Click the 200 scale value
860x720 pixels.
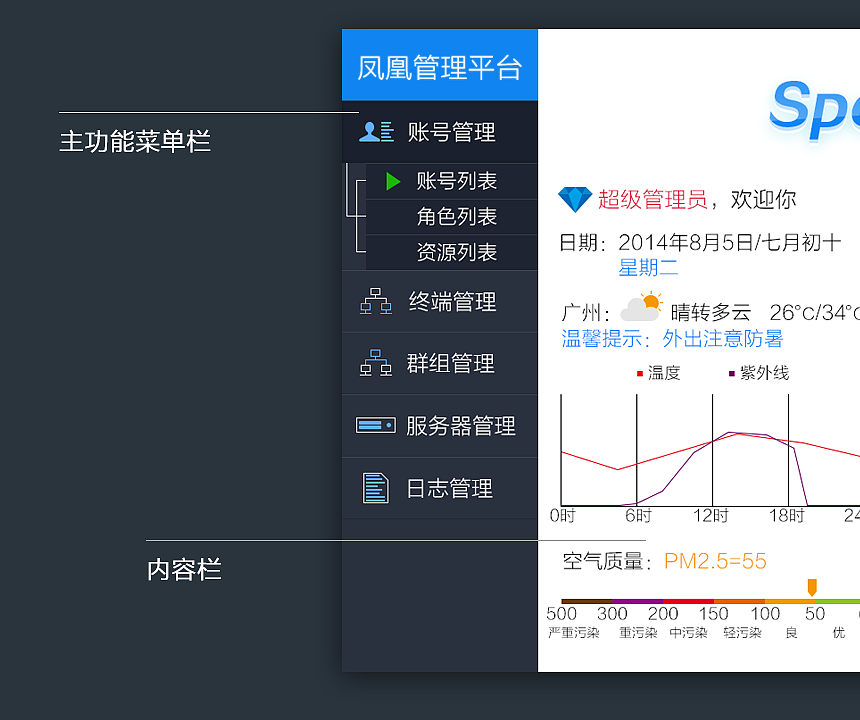663,613
